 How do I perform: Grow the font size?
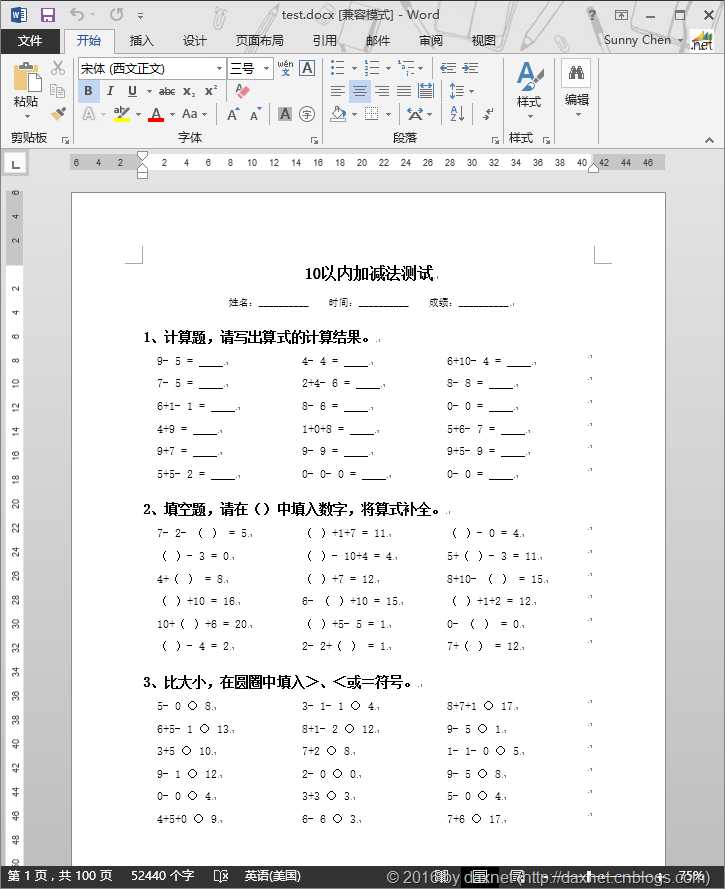click(x=233, y=115)
